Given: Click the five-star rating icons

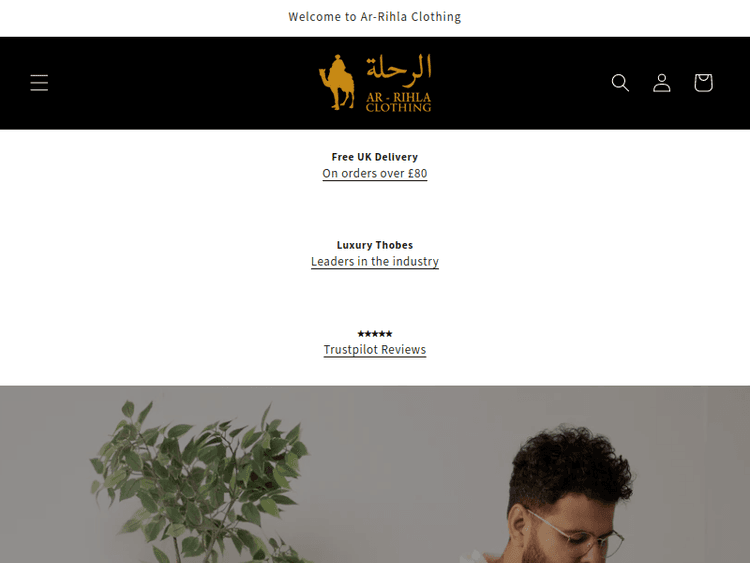Looking at the screenshot, I should pyautogui.click(x=375, y=334).
